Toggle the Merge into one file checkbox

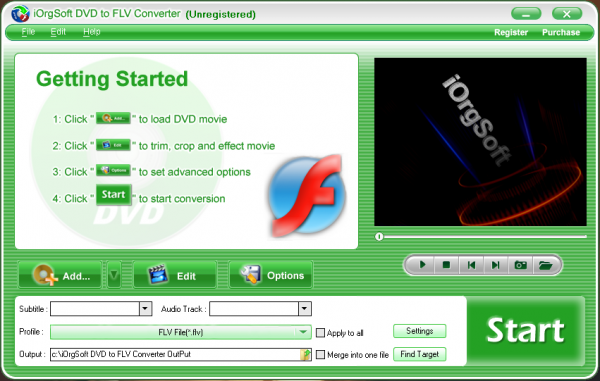(320, 355)
